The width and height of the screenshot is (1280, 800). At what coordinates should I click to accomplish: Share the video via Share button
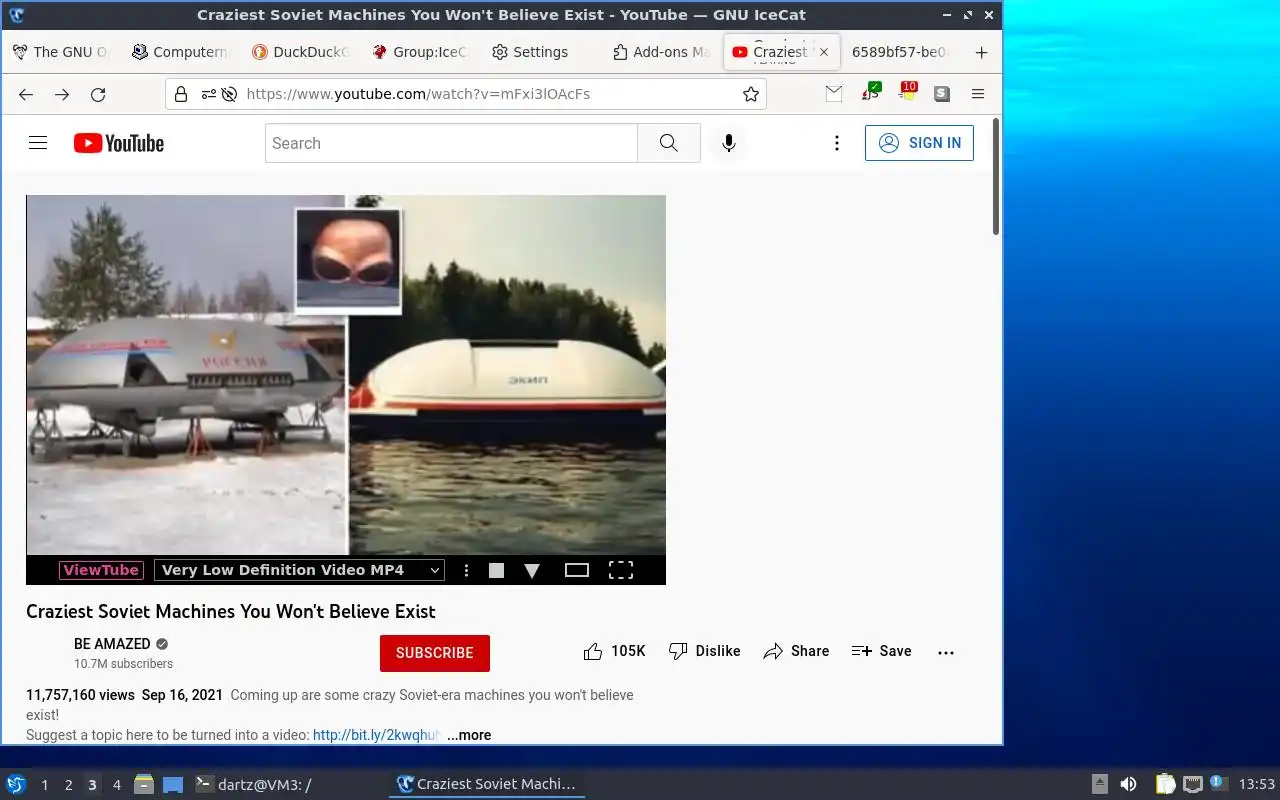796,652
